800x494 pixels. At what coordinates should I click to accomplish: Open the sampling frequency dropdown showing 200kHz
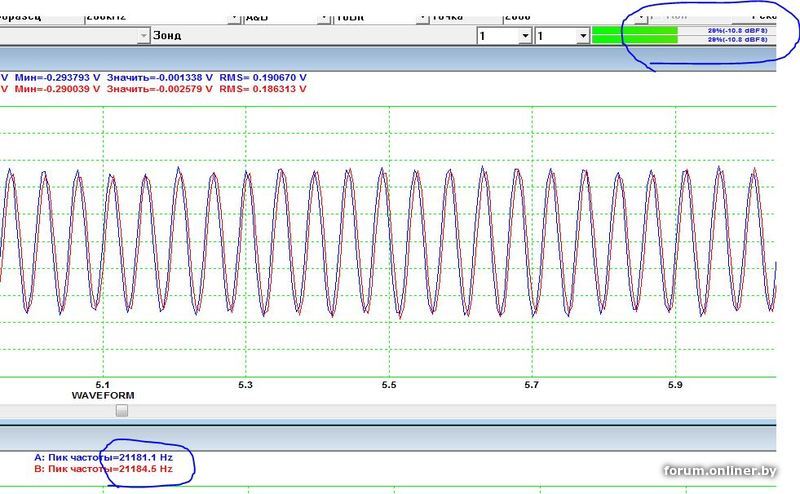tap(234, 17)
